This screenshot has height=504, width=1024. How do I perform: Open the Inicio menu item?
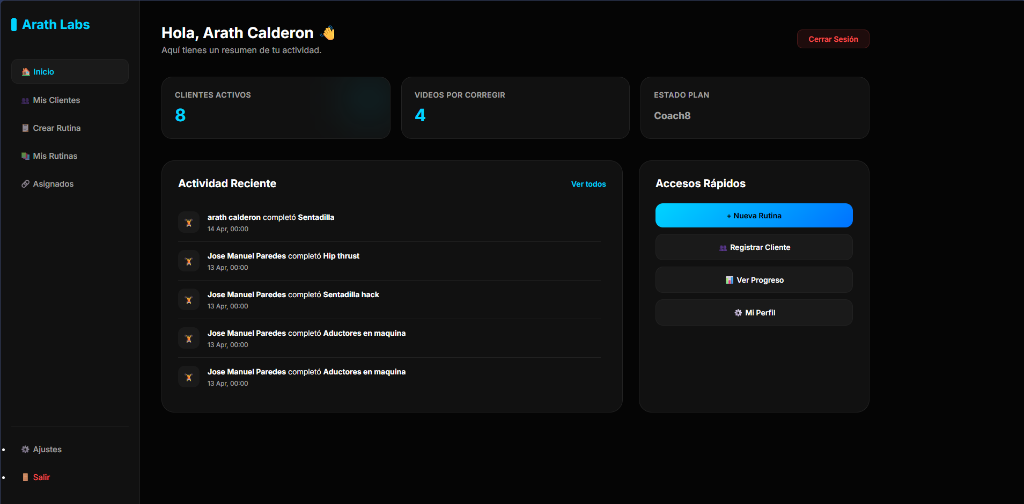coord(70,72)
